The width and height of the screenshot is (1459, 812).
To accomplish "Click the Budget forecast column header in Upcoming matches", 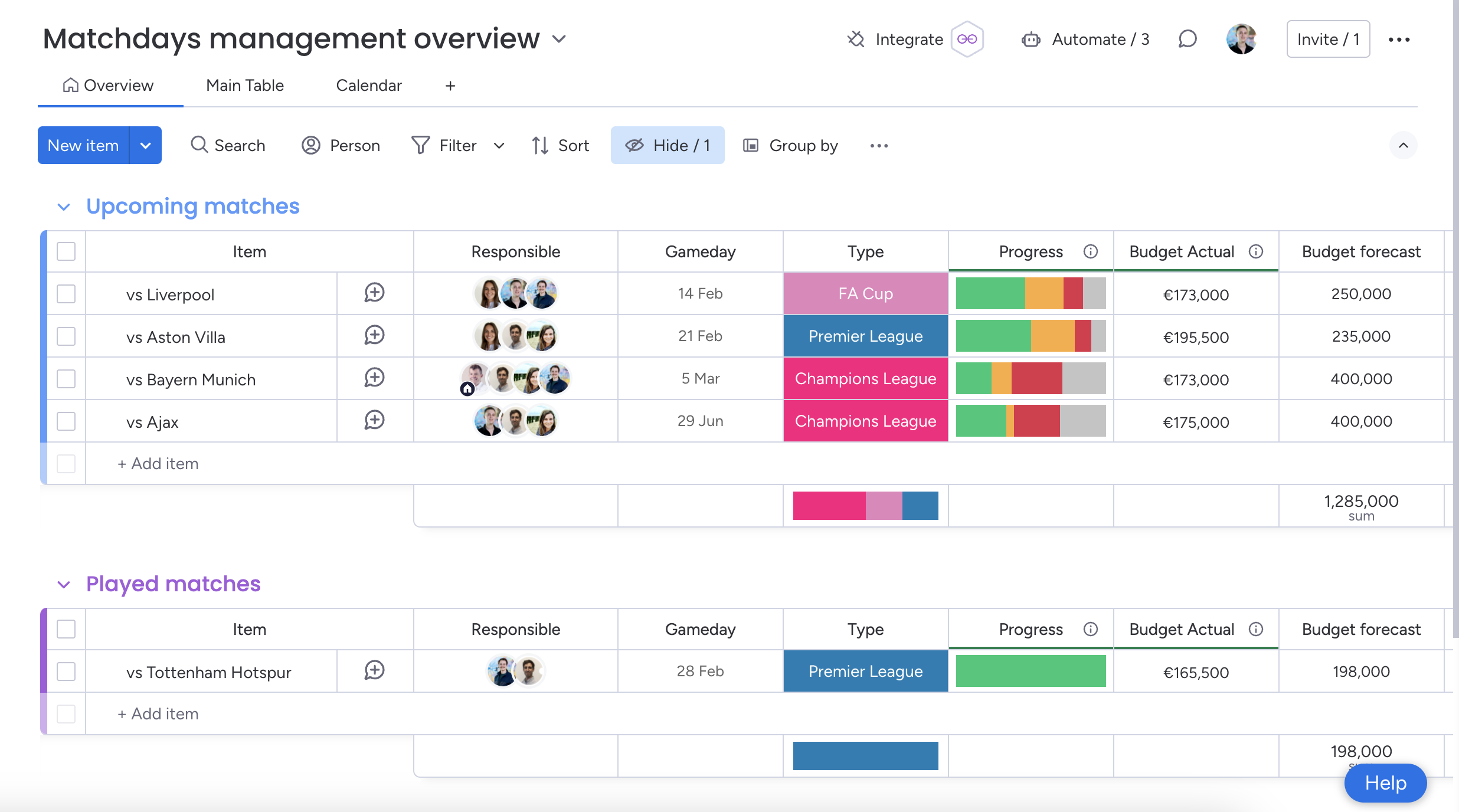I will pyautogui.click(x=1361, y=252).
